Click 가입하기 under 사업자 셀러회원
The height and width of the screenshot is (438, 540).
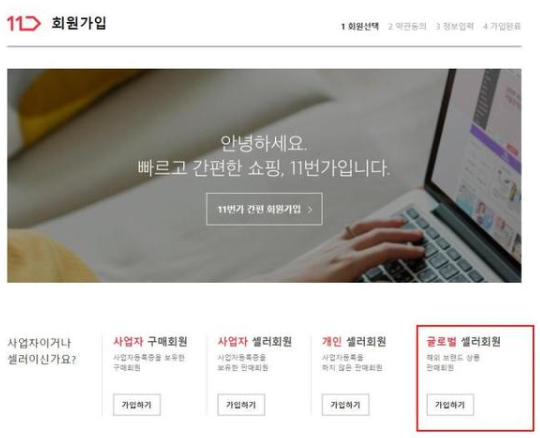tap(241, 405)
